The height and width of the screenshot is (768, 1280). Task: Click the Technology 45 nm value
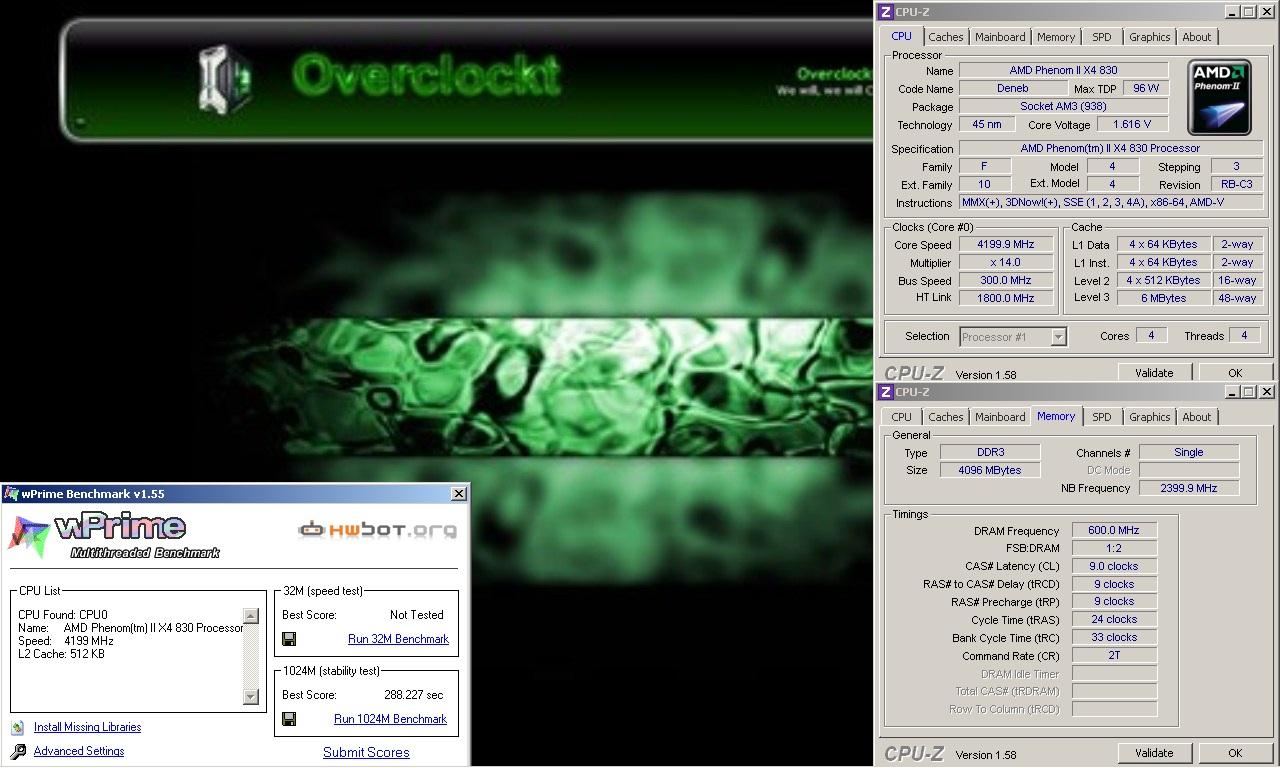(x=987, y=124)
